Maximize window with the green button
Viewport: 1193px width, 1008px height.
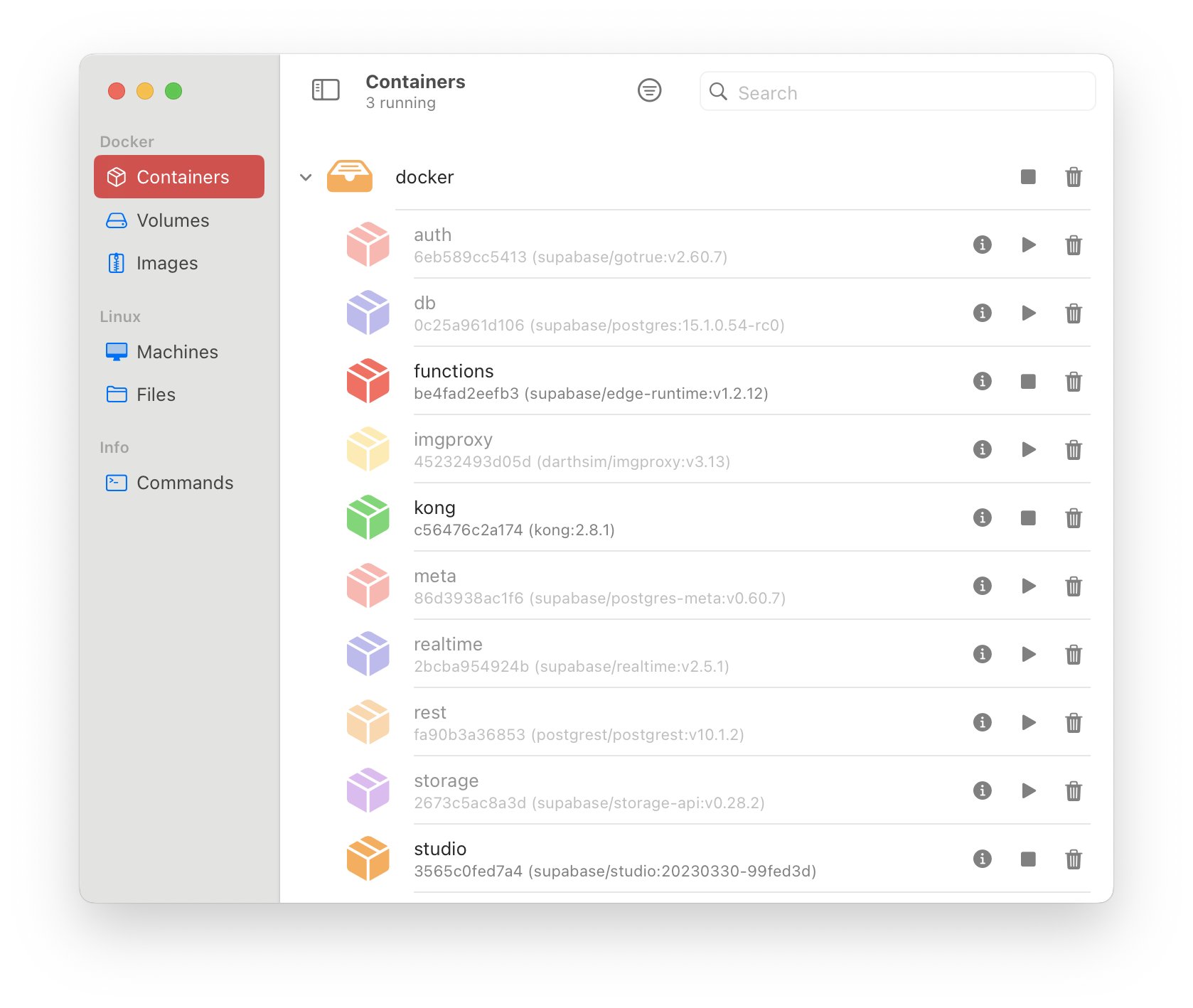(173, 91)
